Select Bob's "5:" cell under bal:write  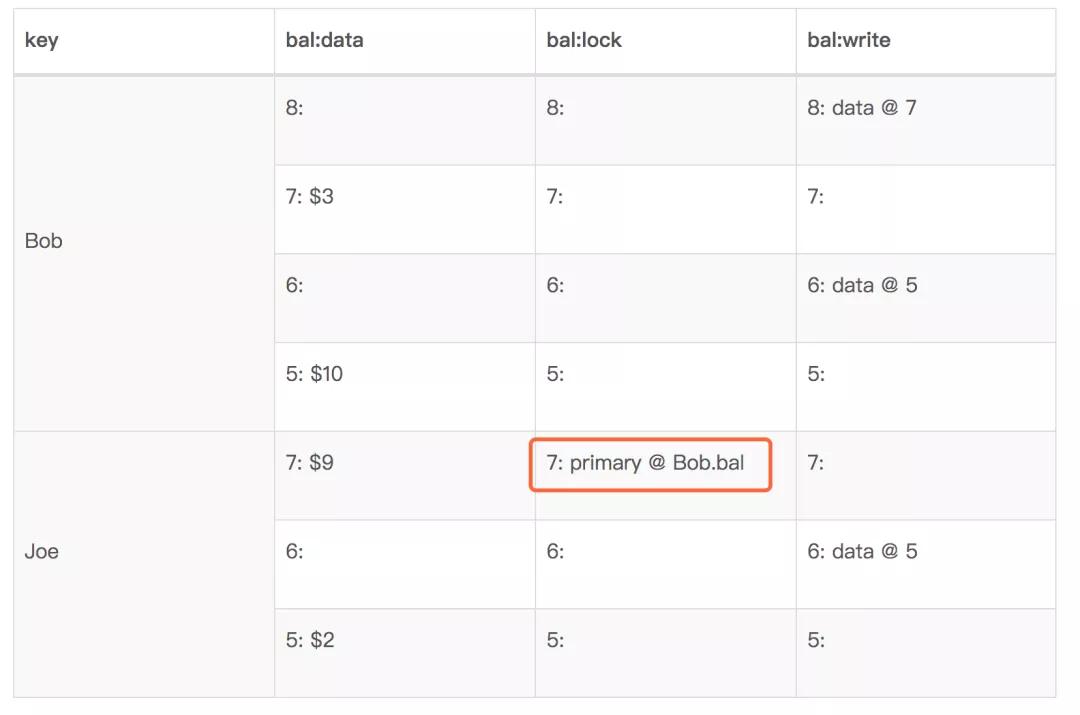click(x=817, y=374)
